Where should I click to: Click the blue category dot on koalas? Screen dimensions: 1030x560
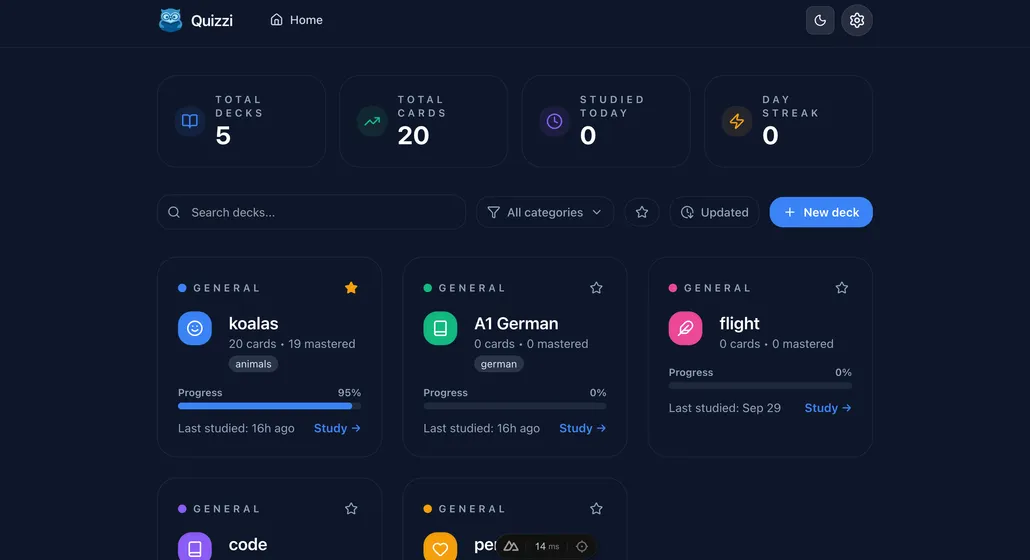click(182, 288)
